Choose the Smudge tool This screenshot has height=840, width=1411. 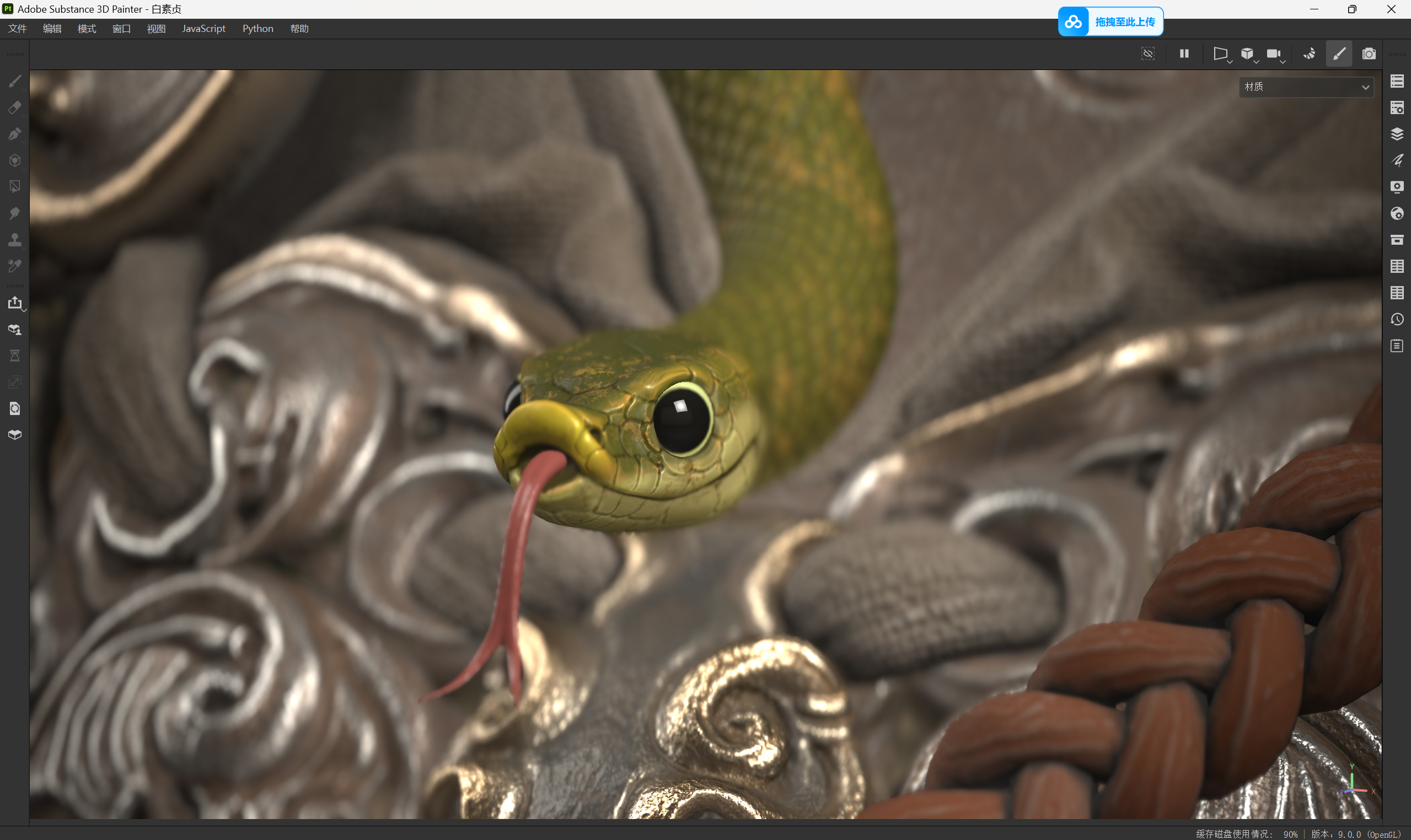coord(15,213)
